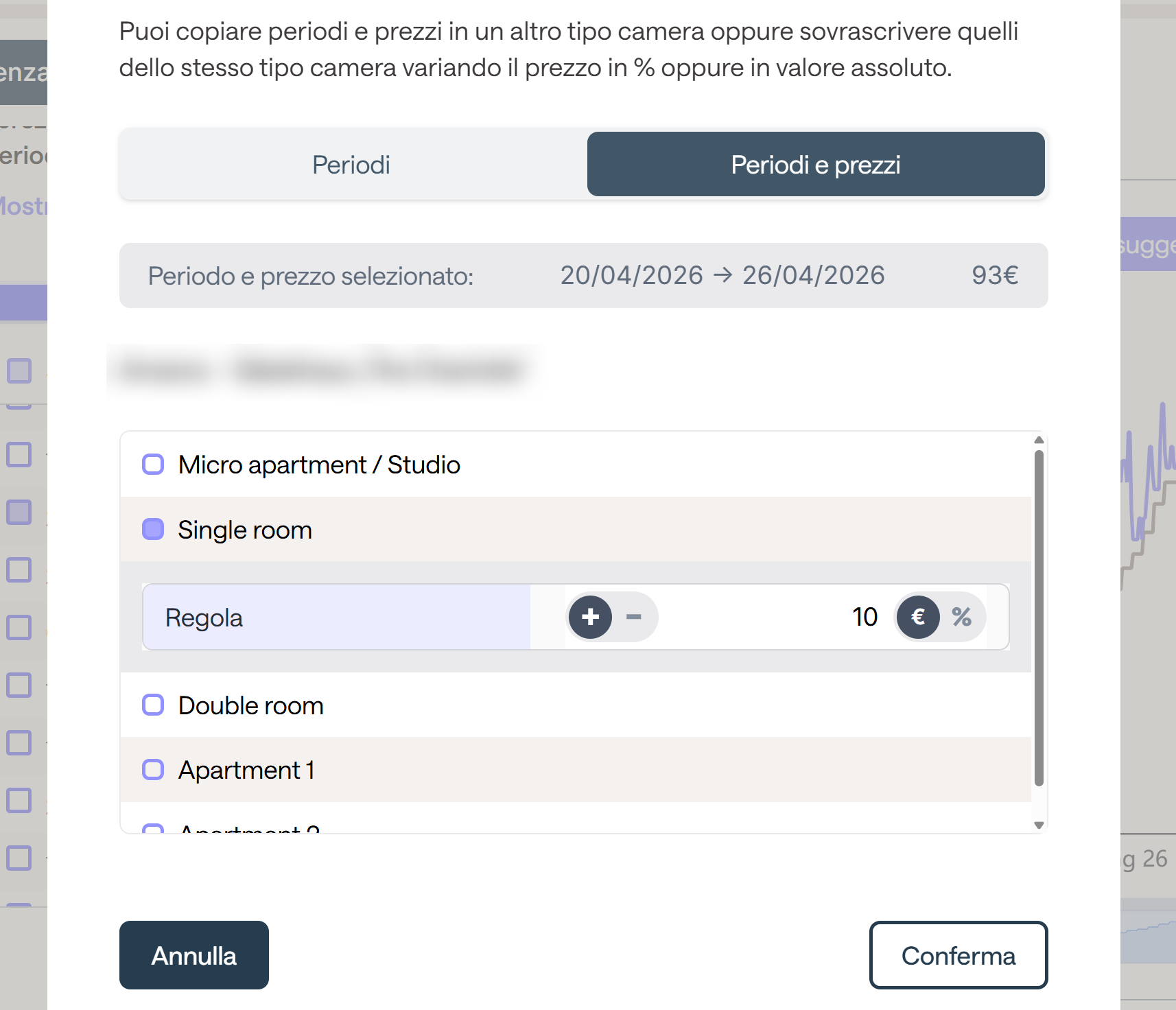
Task: Select the minus sign in Regola rule
Action: (x=634, y=617)
